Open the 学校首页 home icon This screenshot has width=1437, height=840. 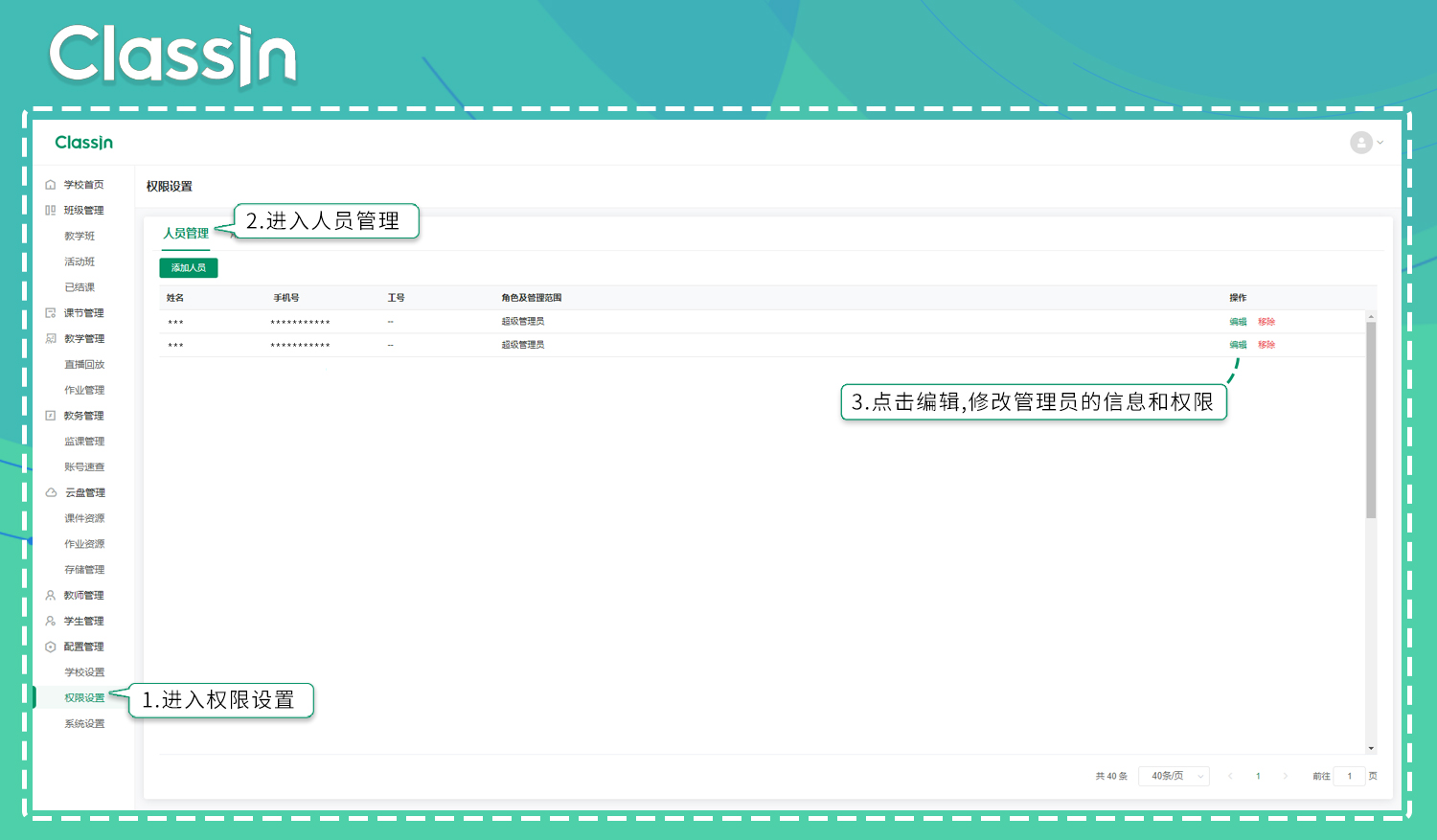click(51, 185)
